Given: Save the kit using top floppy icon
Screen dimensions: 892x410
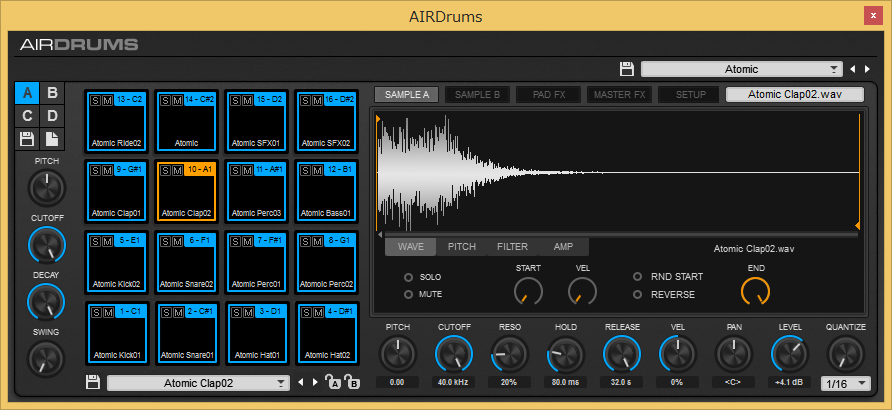Looking at the screenshot, I should click(x=626, y=69).
